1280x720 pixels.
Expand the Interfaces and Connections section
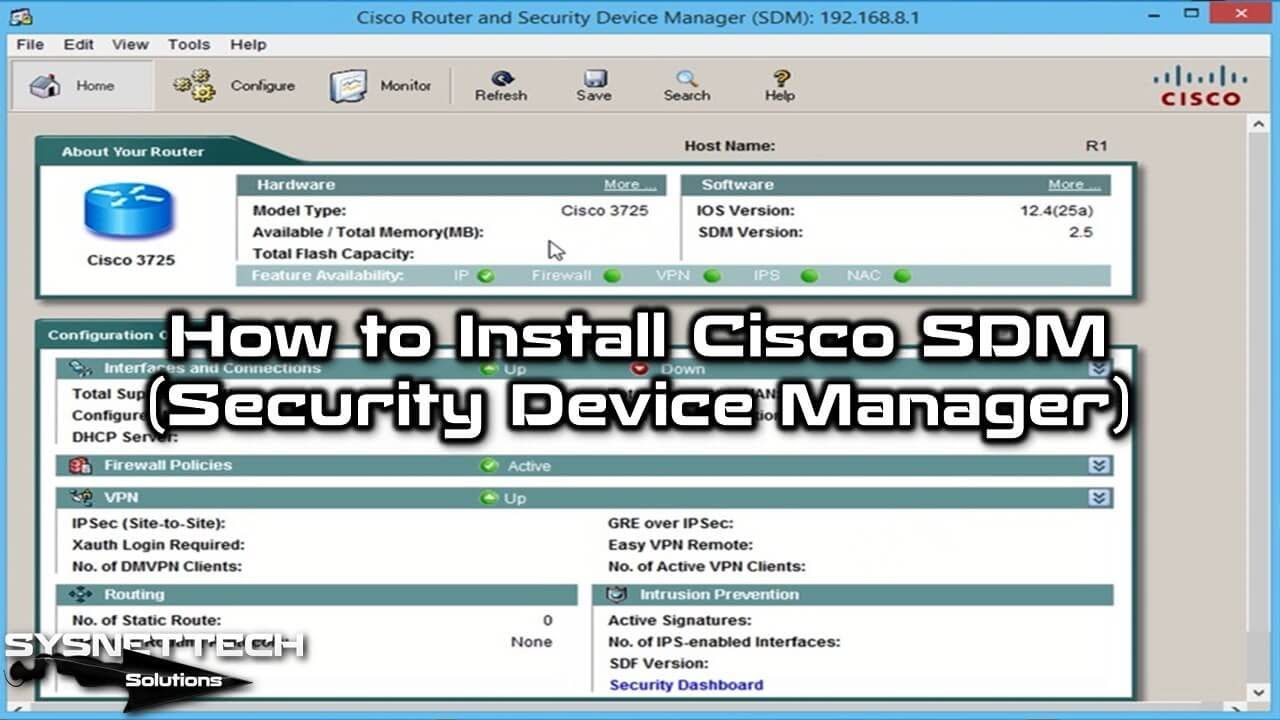(x=1099, y=369)
